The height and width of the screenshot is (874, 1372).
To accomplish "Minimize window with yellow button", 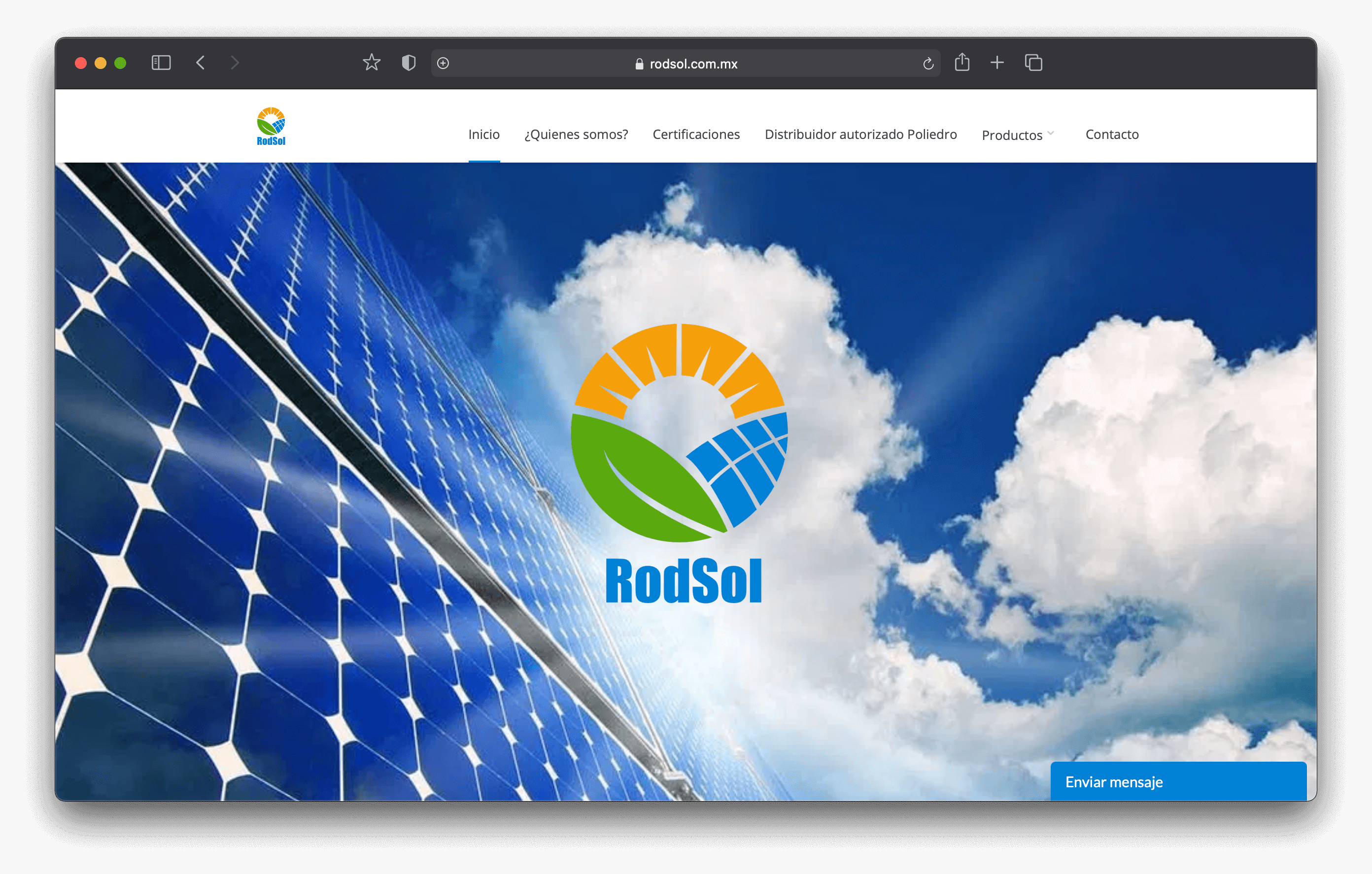I will 101,63.
